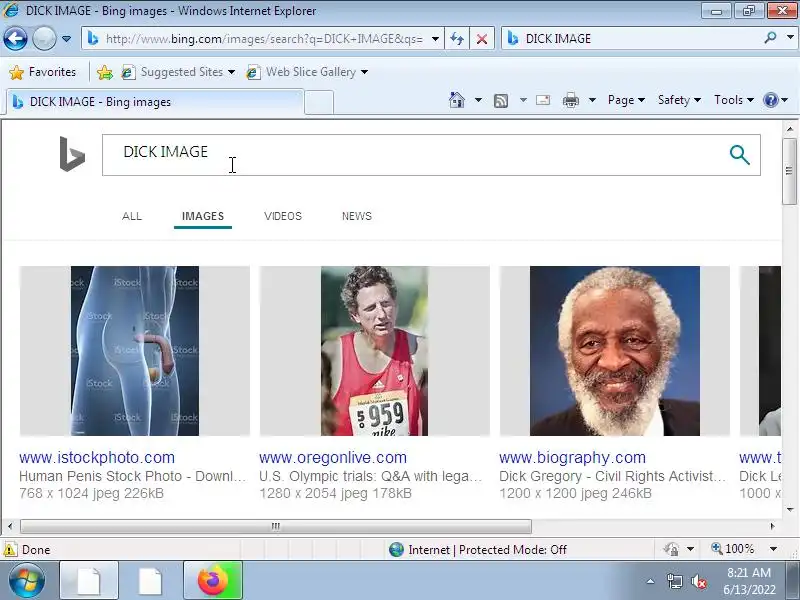Switch to the NEWS results tab

click(x=357, y=216)
